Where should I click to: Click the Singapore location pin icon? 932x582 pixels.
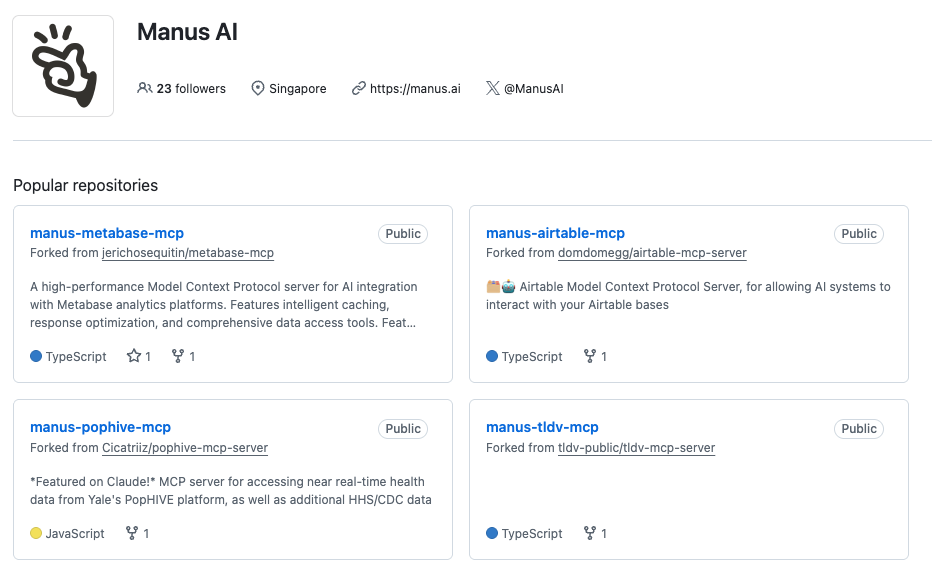pyautogui.click(x=258, y=89)
